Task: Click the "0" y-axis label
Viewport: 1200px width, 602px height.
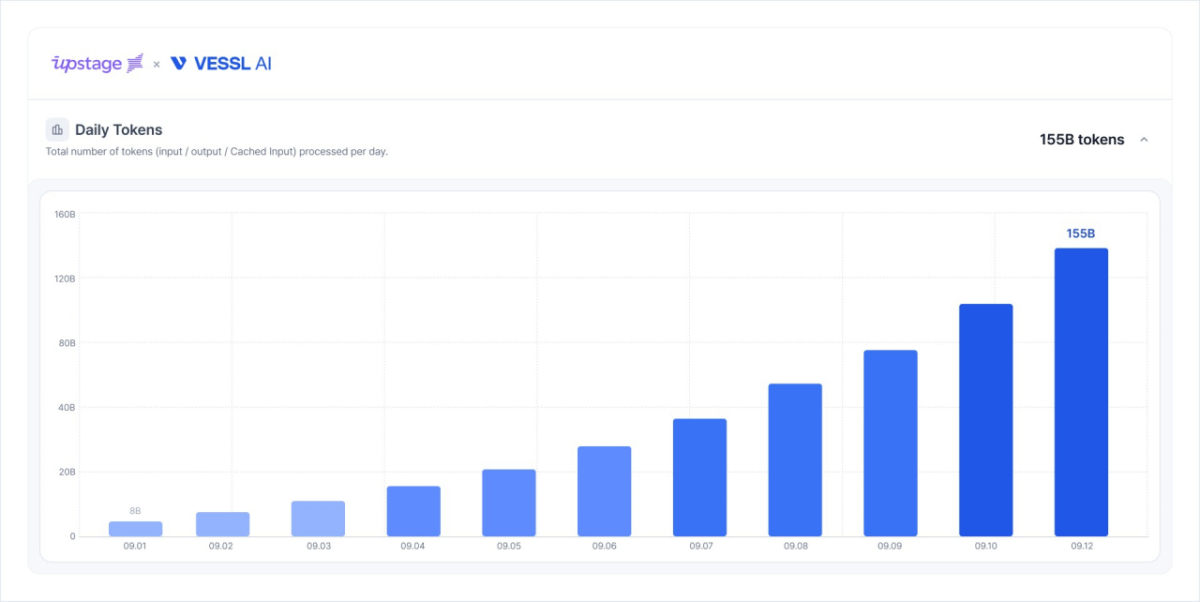Action: coord(73,537)
